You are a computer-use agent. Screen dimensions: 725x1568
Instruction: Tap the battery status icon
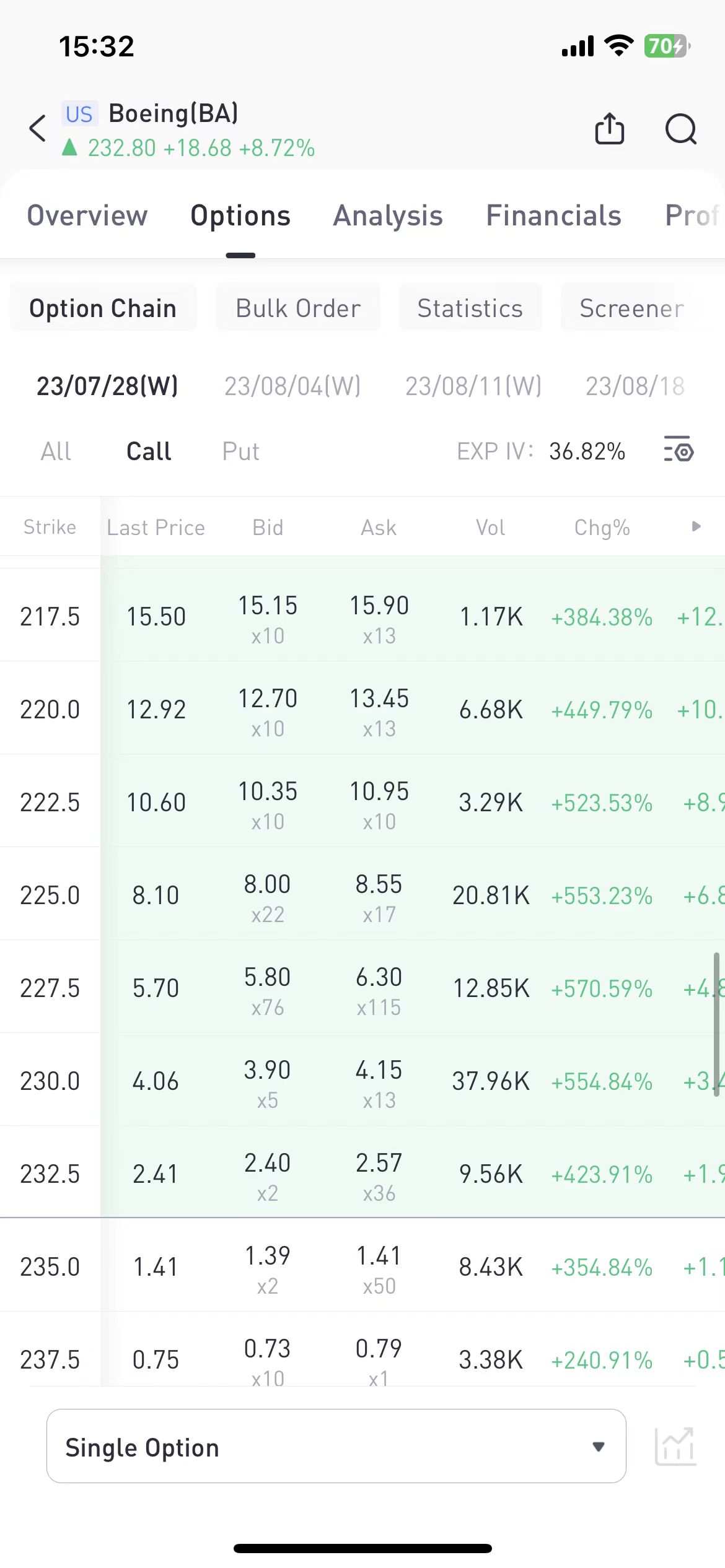pos(667,46)
